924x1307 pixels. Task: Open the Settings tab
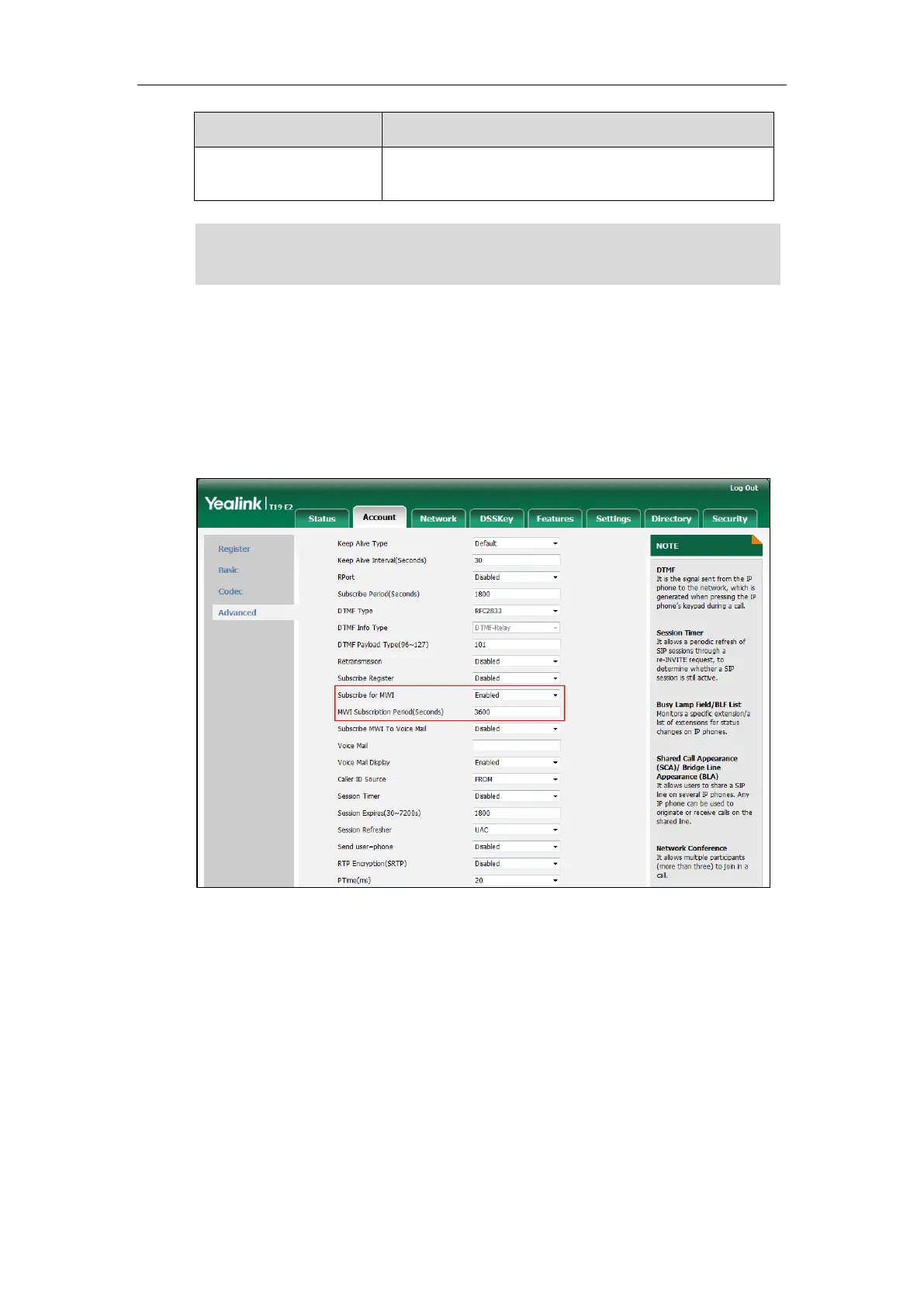(613, 518)
